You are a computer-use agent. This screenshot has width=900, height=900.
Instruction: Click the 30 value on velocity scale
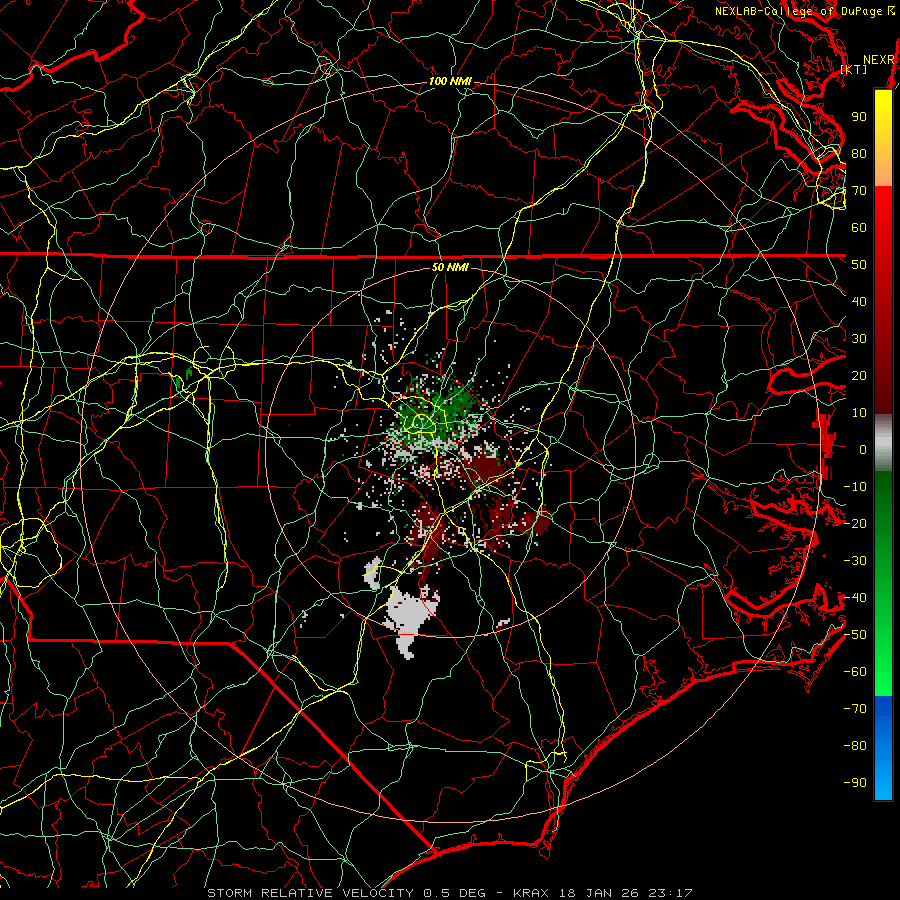click(859, 339)
